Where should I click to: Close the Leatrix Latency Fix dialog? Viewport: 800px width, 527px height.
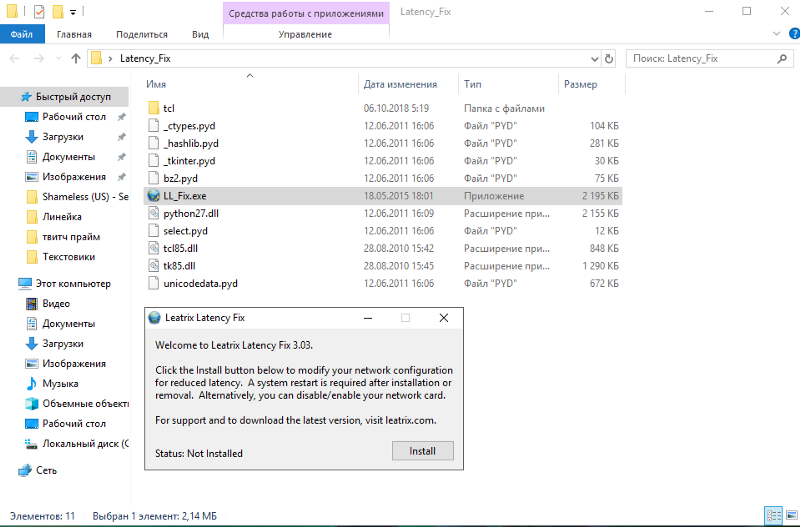point(444,318)
